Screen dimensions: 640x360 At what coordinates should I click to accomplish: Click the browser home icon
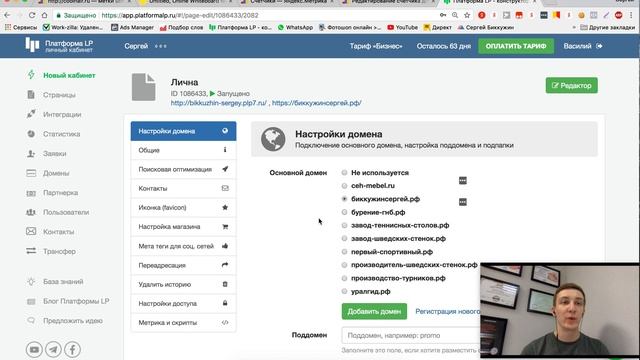click(x=44, y=15)
